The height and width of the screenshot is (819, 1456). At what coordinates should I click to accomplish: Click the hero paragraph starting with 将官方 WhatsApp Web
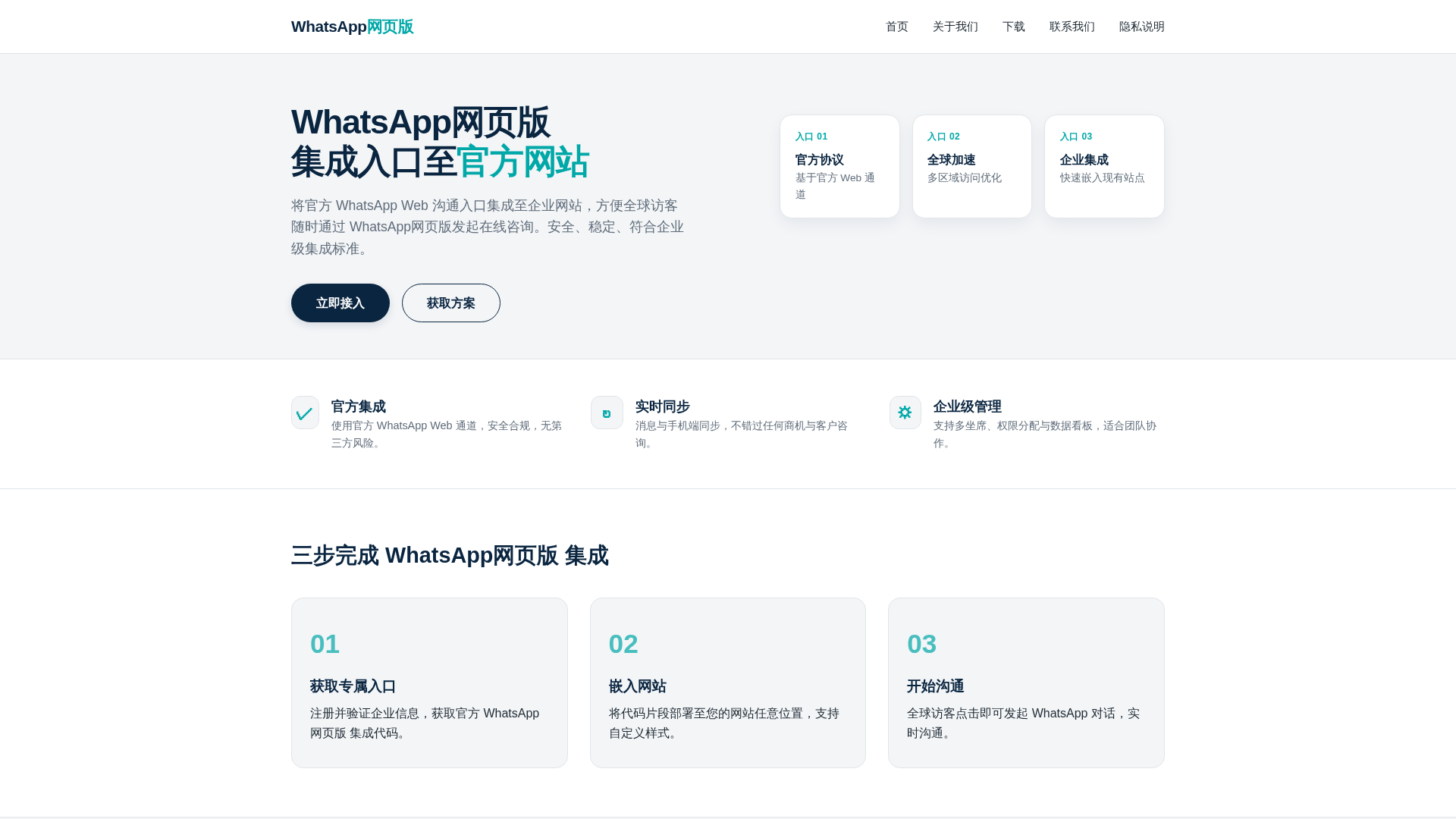coord(488,227)
